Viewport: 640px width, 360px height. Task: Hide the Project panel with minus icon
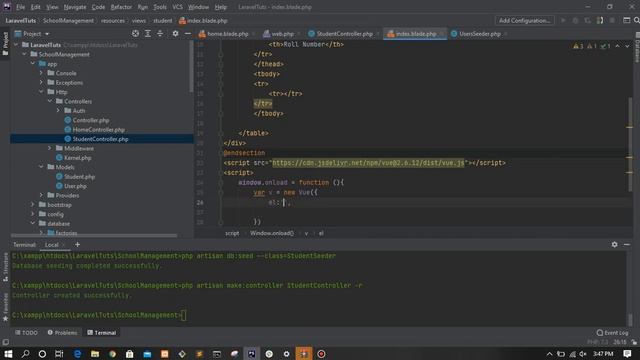pos(187,33)
